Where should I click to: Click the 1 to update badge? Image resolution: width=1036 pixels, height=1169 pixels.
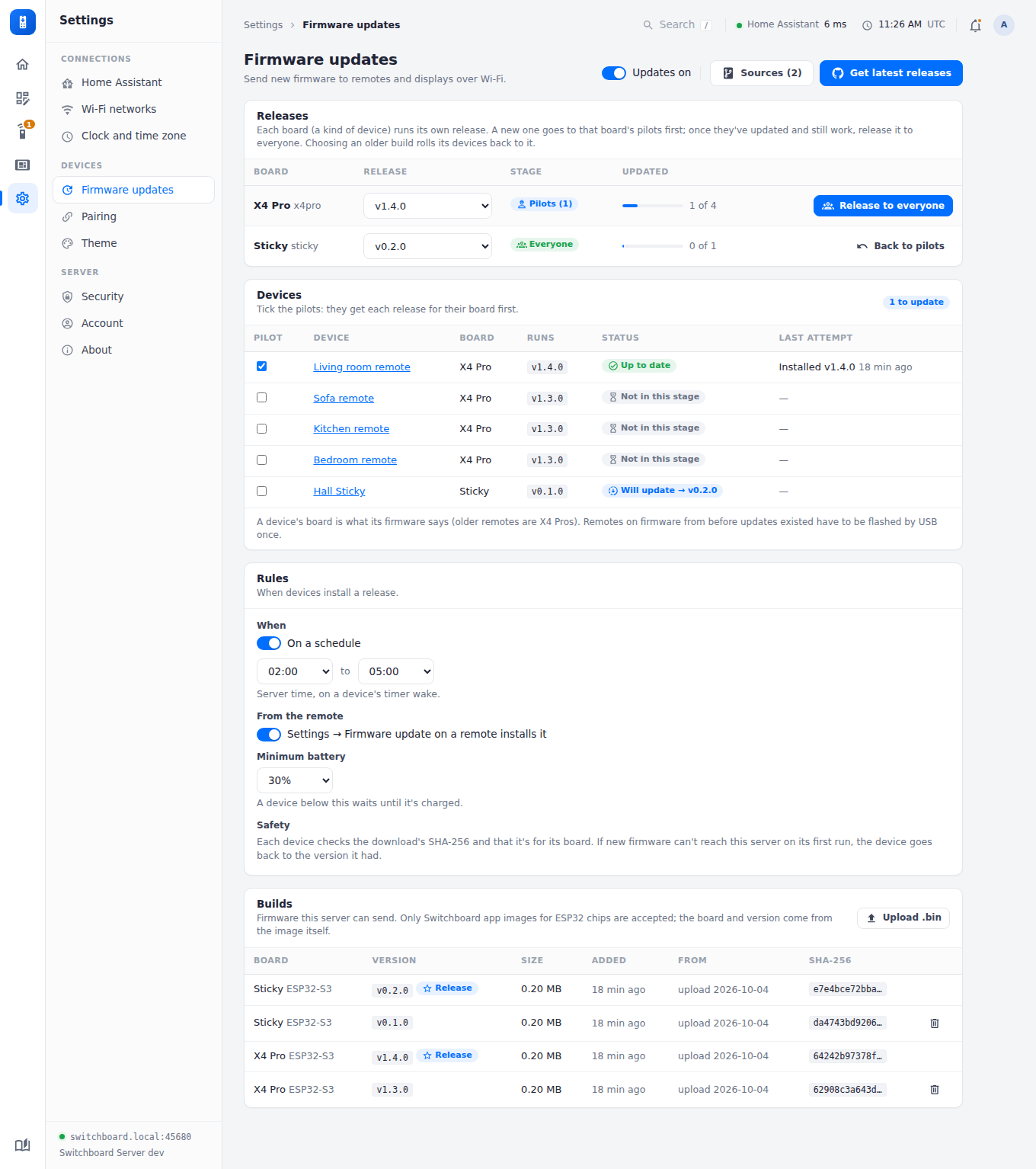point(916,303)
